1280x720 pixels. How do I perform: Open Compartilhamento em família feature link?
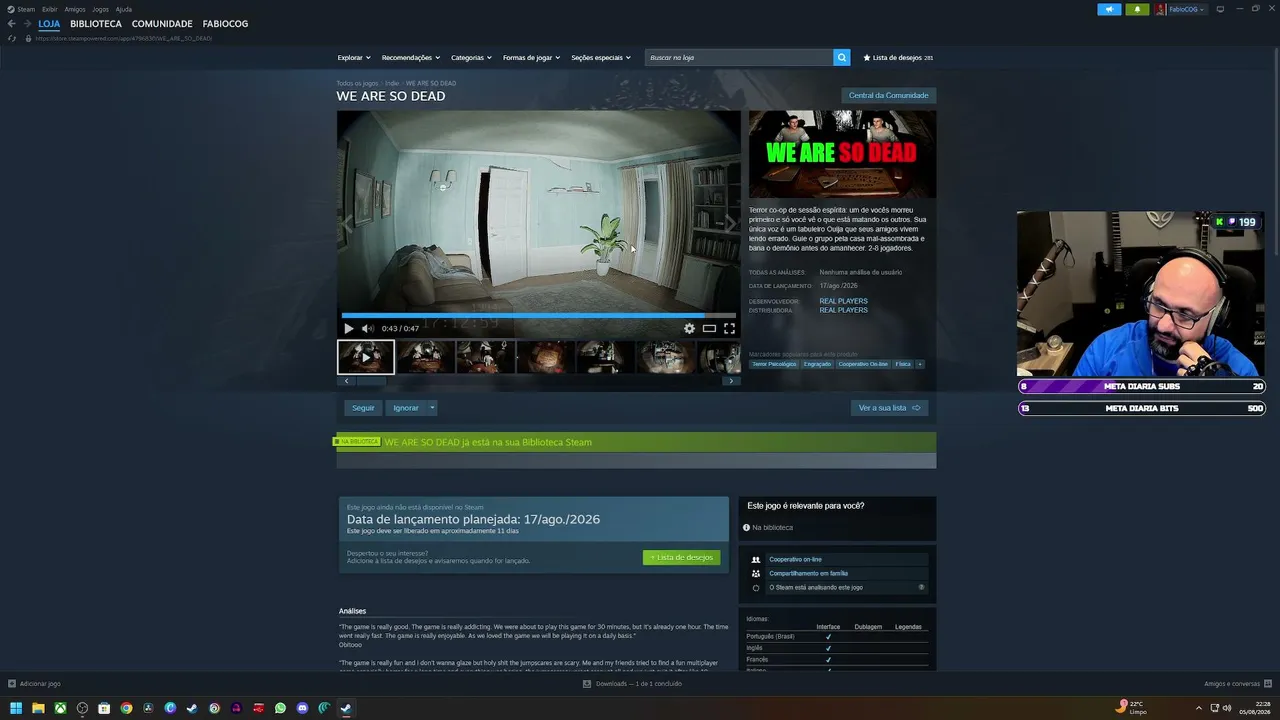[x=808, y=573]
